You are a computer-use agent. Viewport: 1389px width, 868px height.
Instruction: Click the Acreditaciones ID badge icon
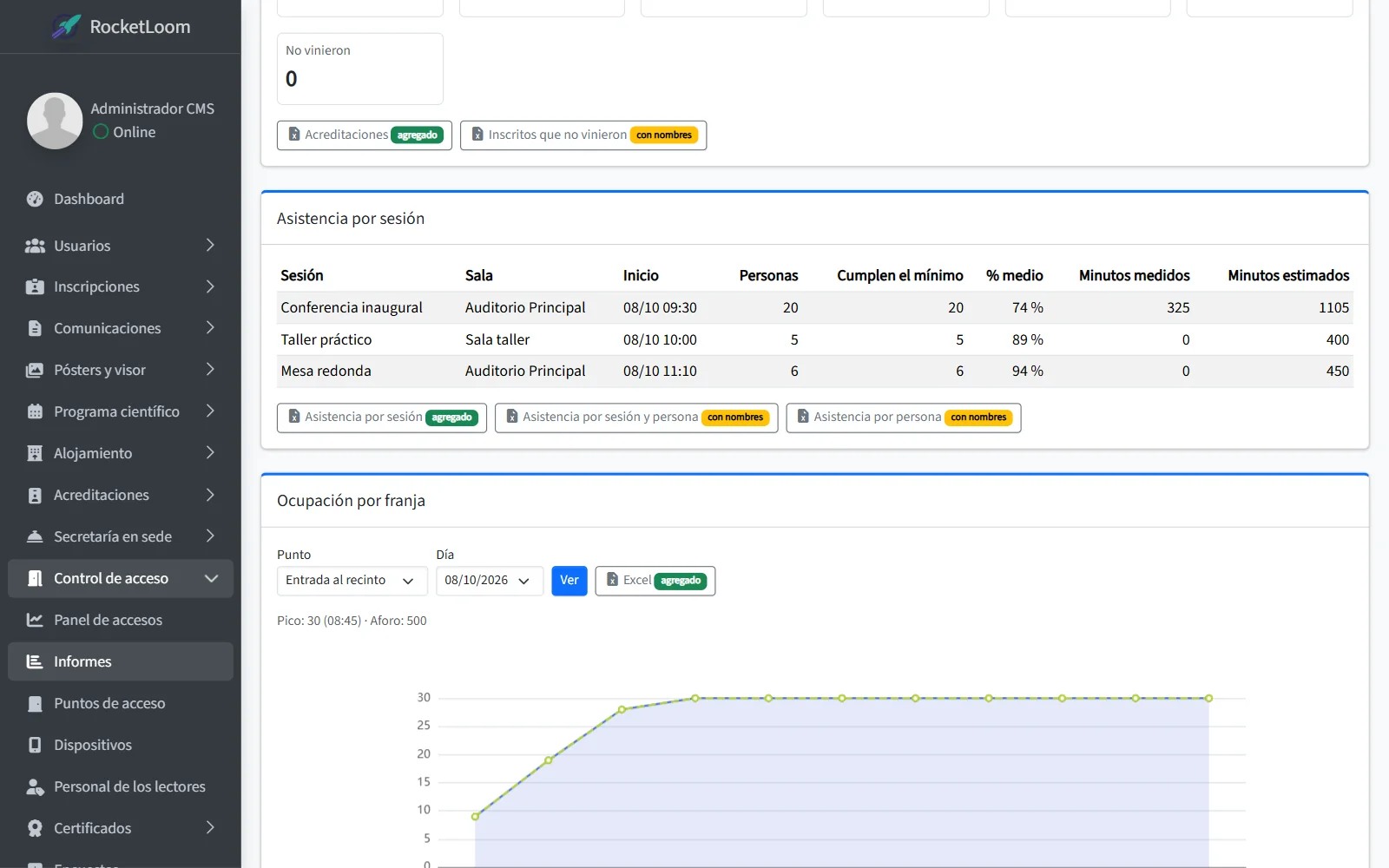[35, 495]
